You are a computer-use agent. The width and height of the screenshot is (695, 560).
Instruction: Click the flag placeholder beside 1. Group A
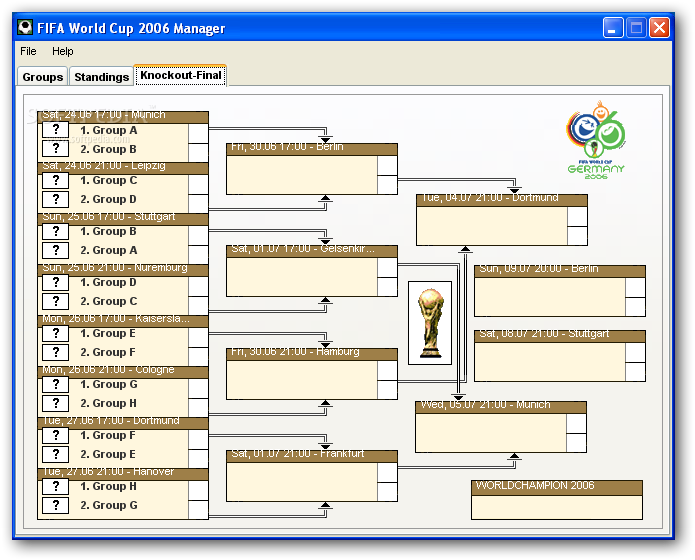click(55, 130)
